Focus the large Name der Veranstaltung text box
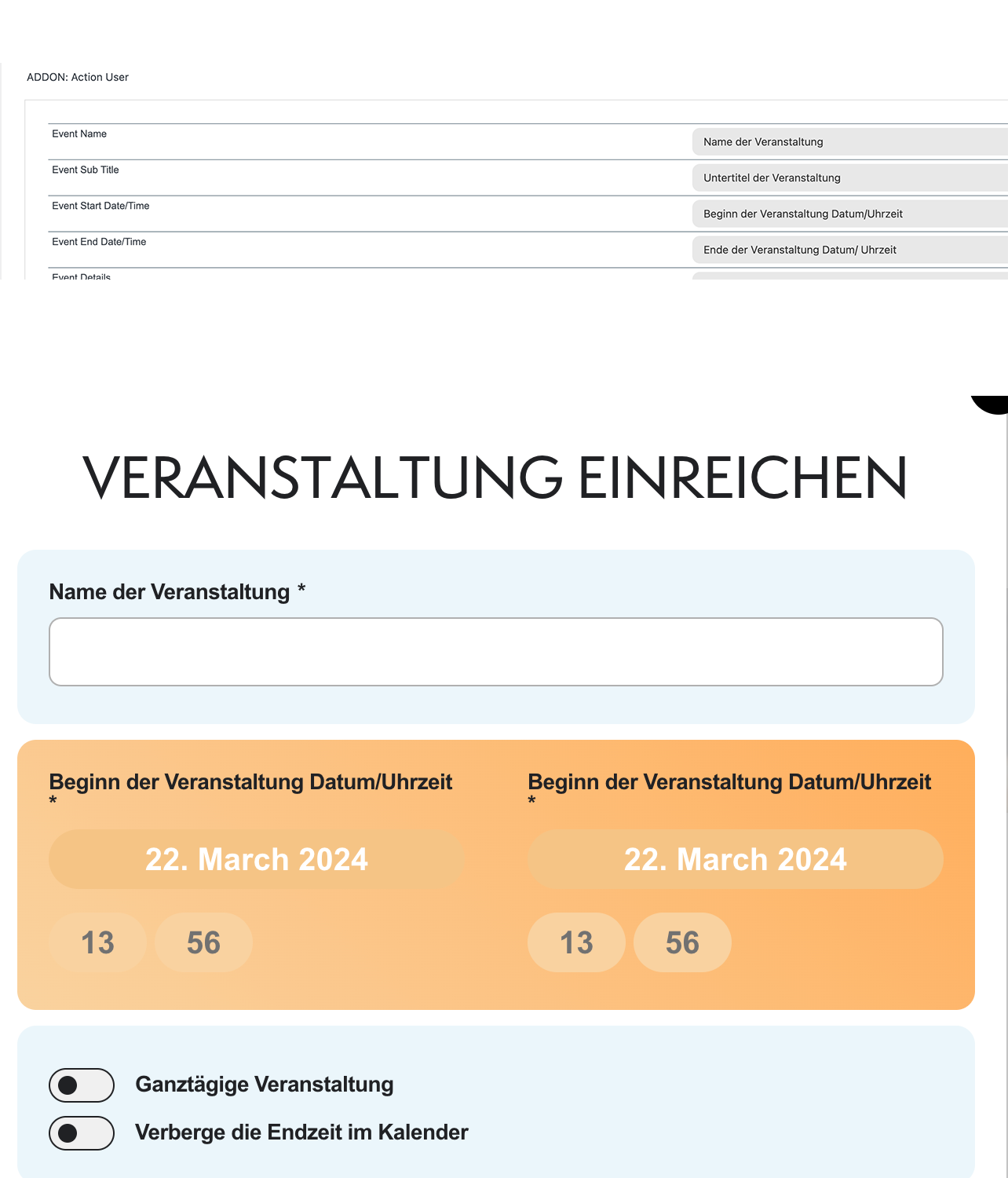The width and height of the screenshot is (1008, 1178). [496, 652]
